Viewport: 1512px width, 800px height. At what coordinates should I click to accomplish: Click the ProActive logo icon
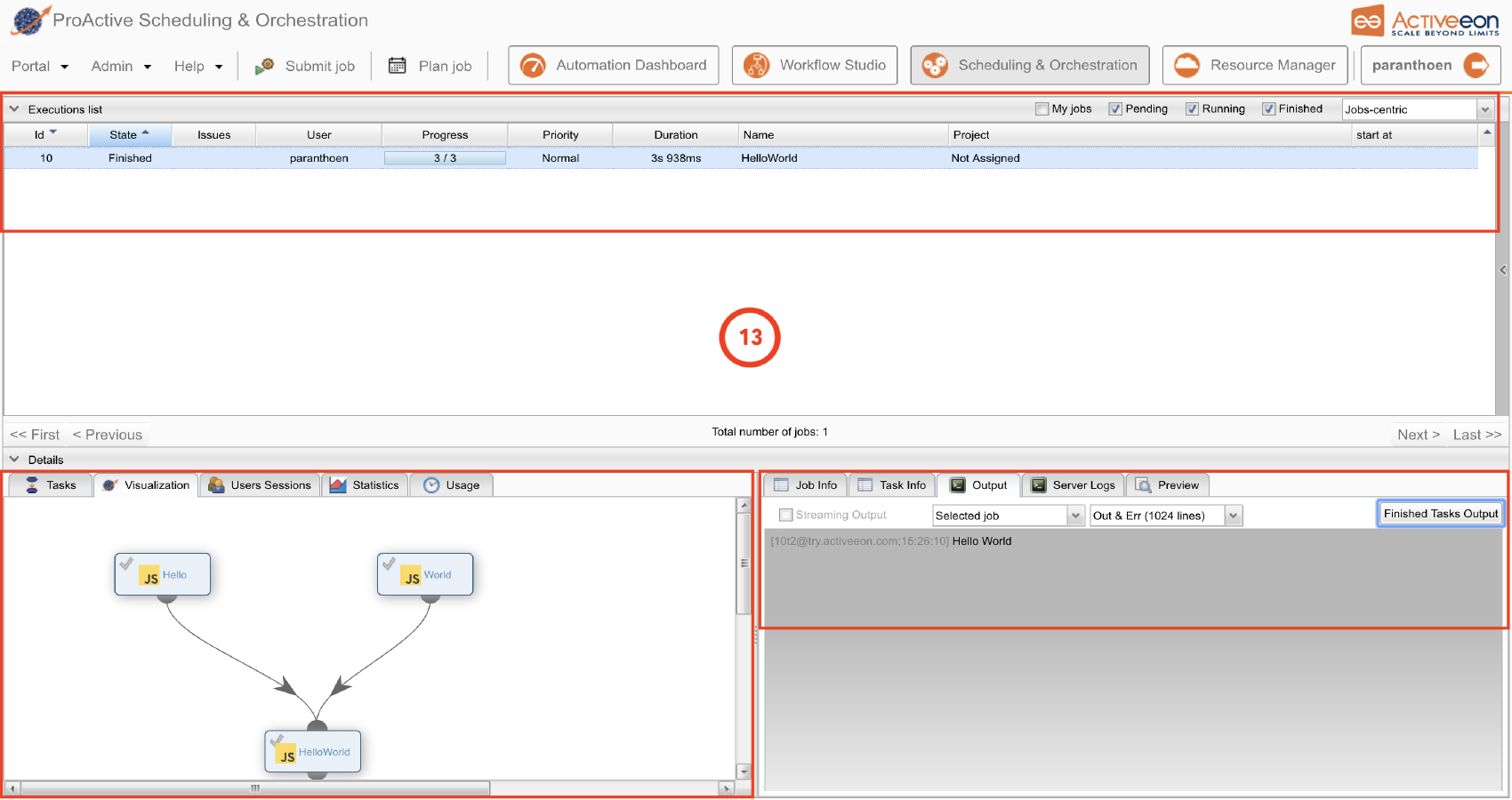pyautogui.click(x=29, y=20)
